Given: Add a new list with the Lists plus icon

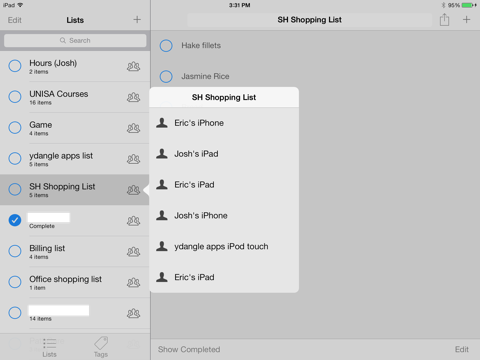Looking at the screenshot, I should (137, 20).
